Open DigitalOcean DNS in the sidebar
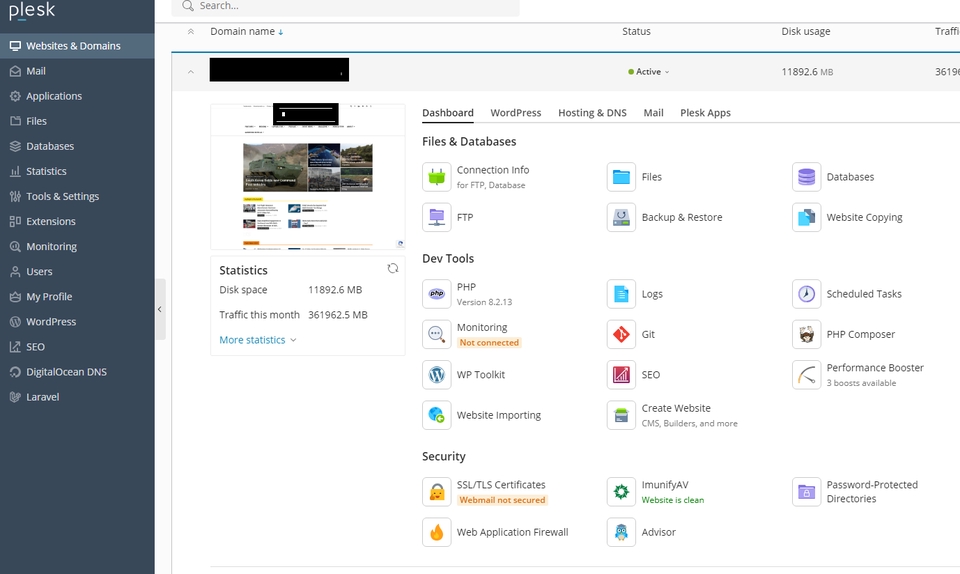960x574 pixels. 77,372
